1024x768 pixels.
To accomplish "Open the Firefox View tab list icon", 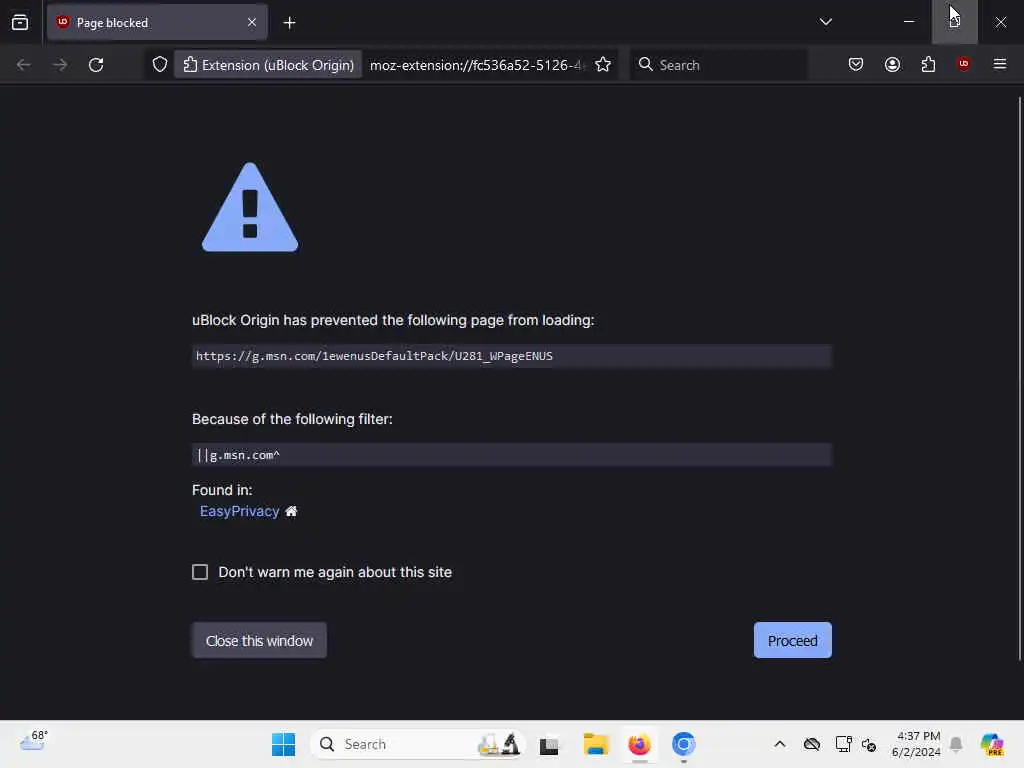I will pyautogui.click(x=20, y=22).
